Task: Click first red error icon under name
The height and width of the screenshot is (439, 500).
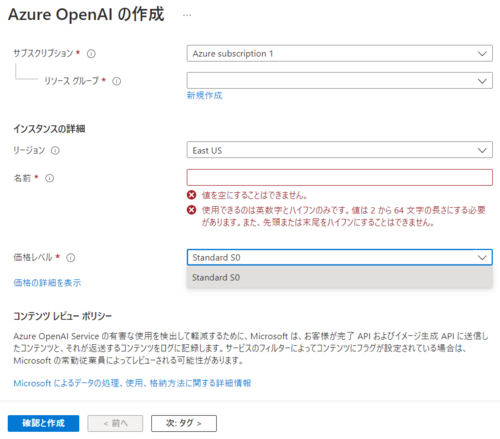Action: pos(191,195)
